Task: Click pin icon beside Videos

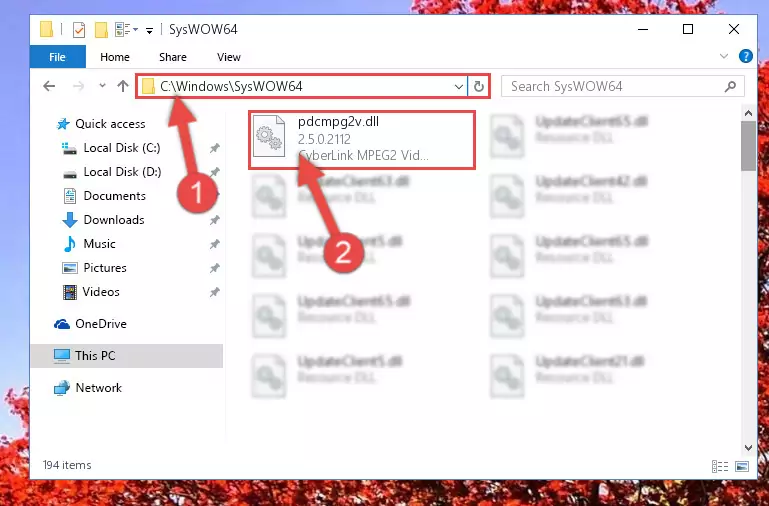Action: point(214,292)
